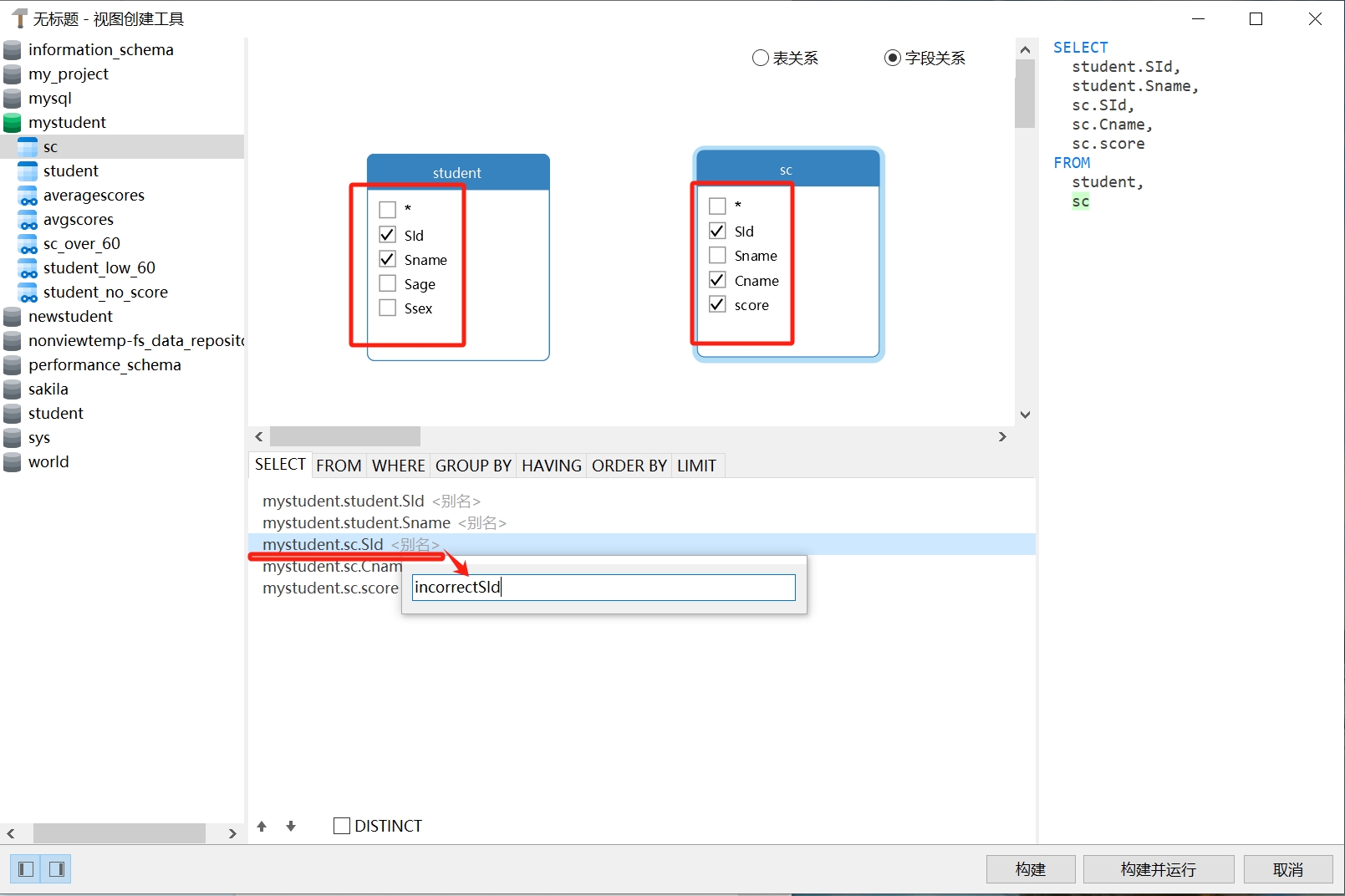Click the sc_over_60 view icon
This screenshot has width=1345, height=896.
28,244
